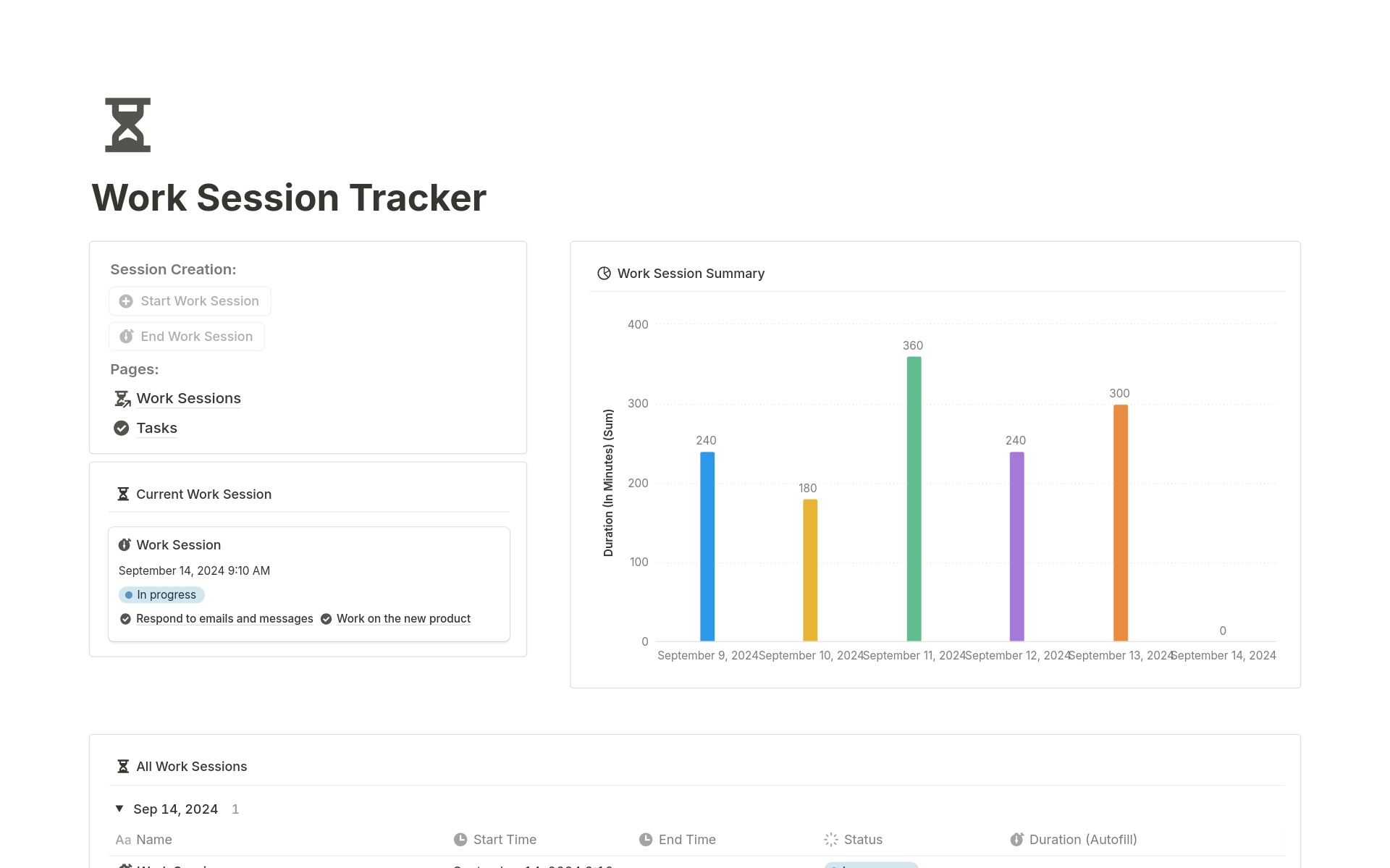
Task: Click the checkmark icon beside Respond to emails task
Action: pyautogui.click(x=125, y=618)
